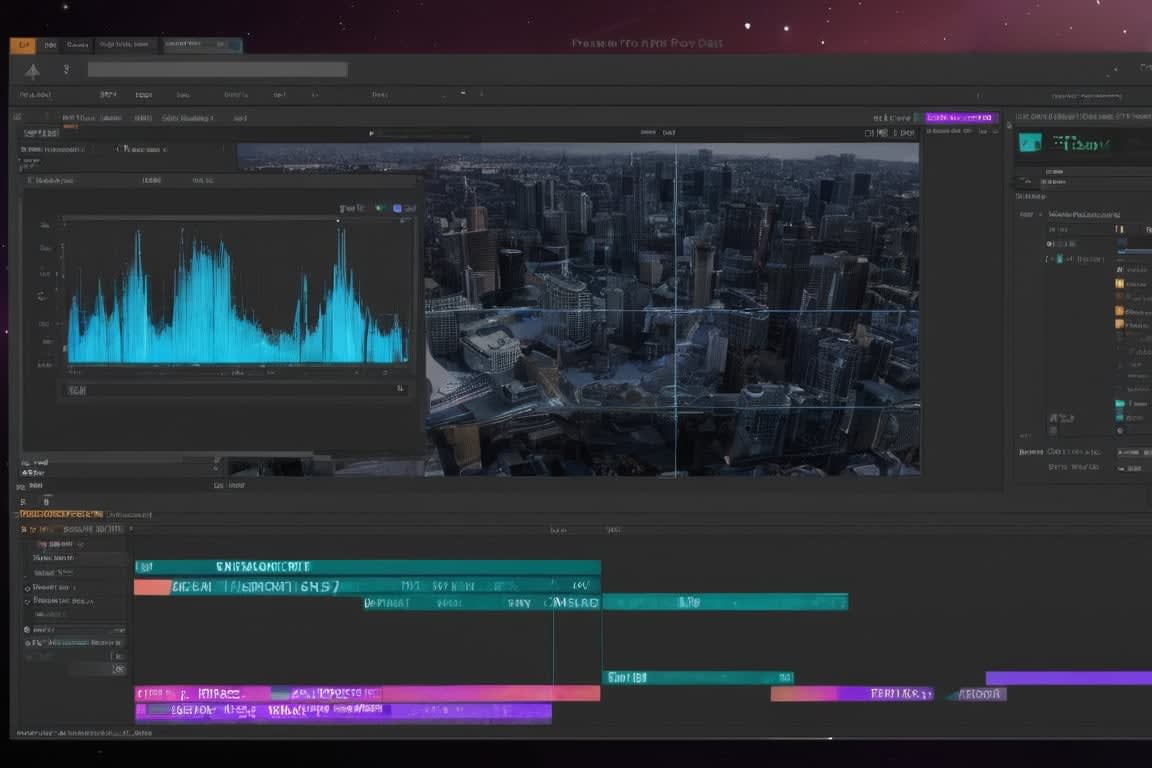Click the orange highlighted sequence tab above timeline
This screenshot has height=768, width=1152.
61,514
